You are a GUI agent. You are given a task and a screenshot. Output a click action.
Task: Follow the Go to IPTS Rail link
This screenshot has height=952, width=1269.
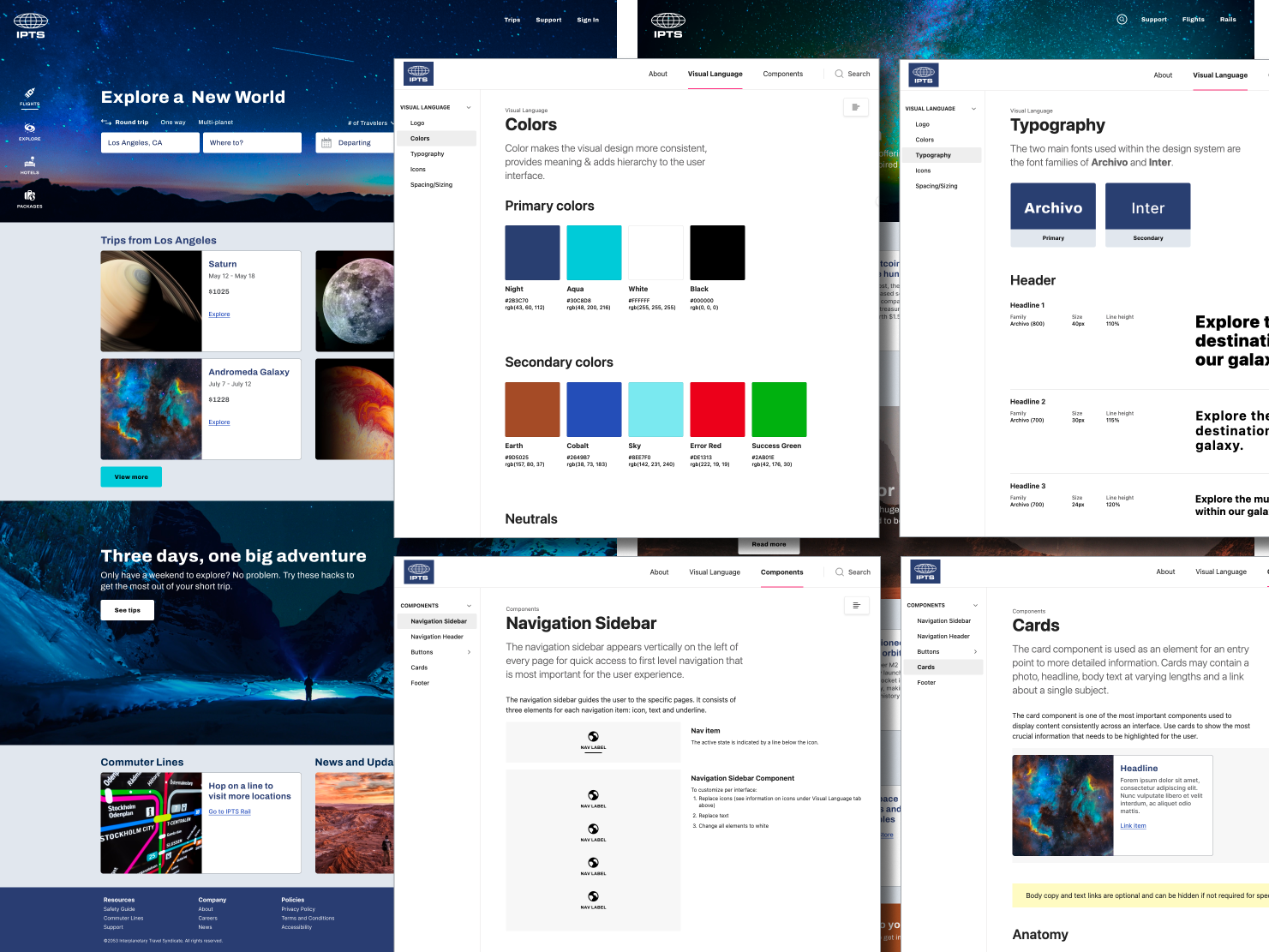229,811
